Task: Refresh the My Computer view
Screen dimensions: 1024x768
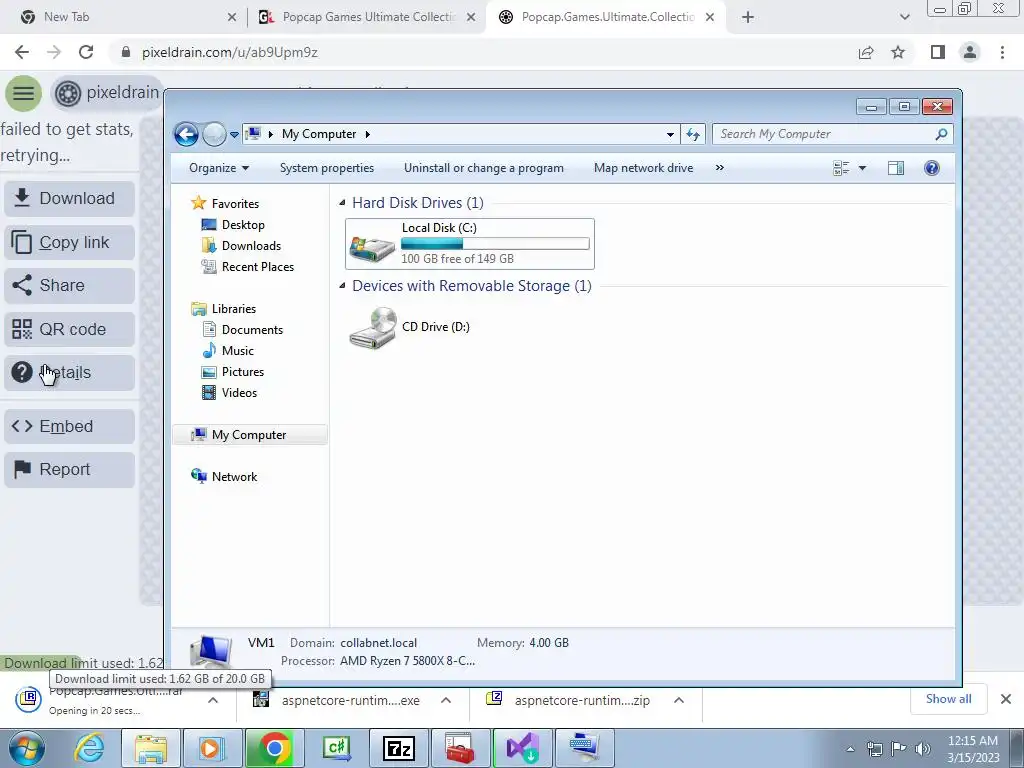Action: pyautogui.click(x=693, y=135)
